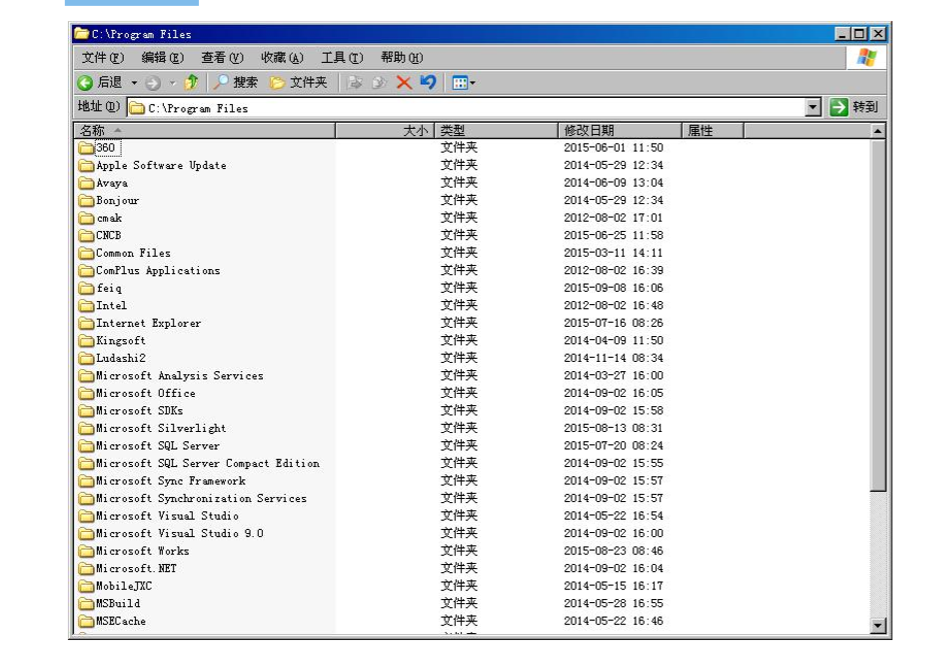Select the Apple Software Update folder icon
The image size is (947, 648).
86,165
